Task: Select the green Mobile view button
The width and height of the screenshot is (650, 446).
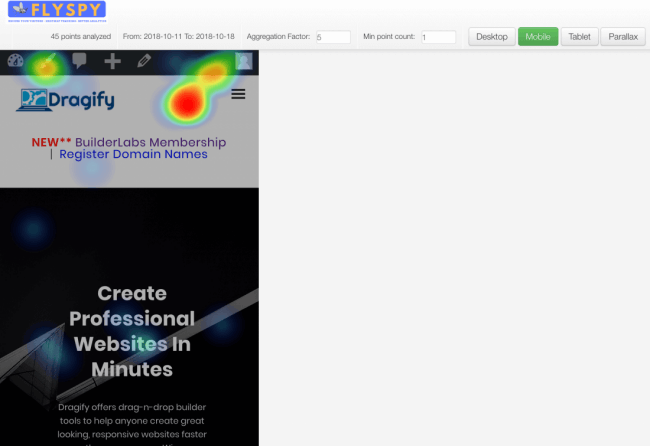Action: [538, 37]
